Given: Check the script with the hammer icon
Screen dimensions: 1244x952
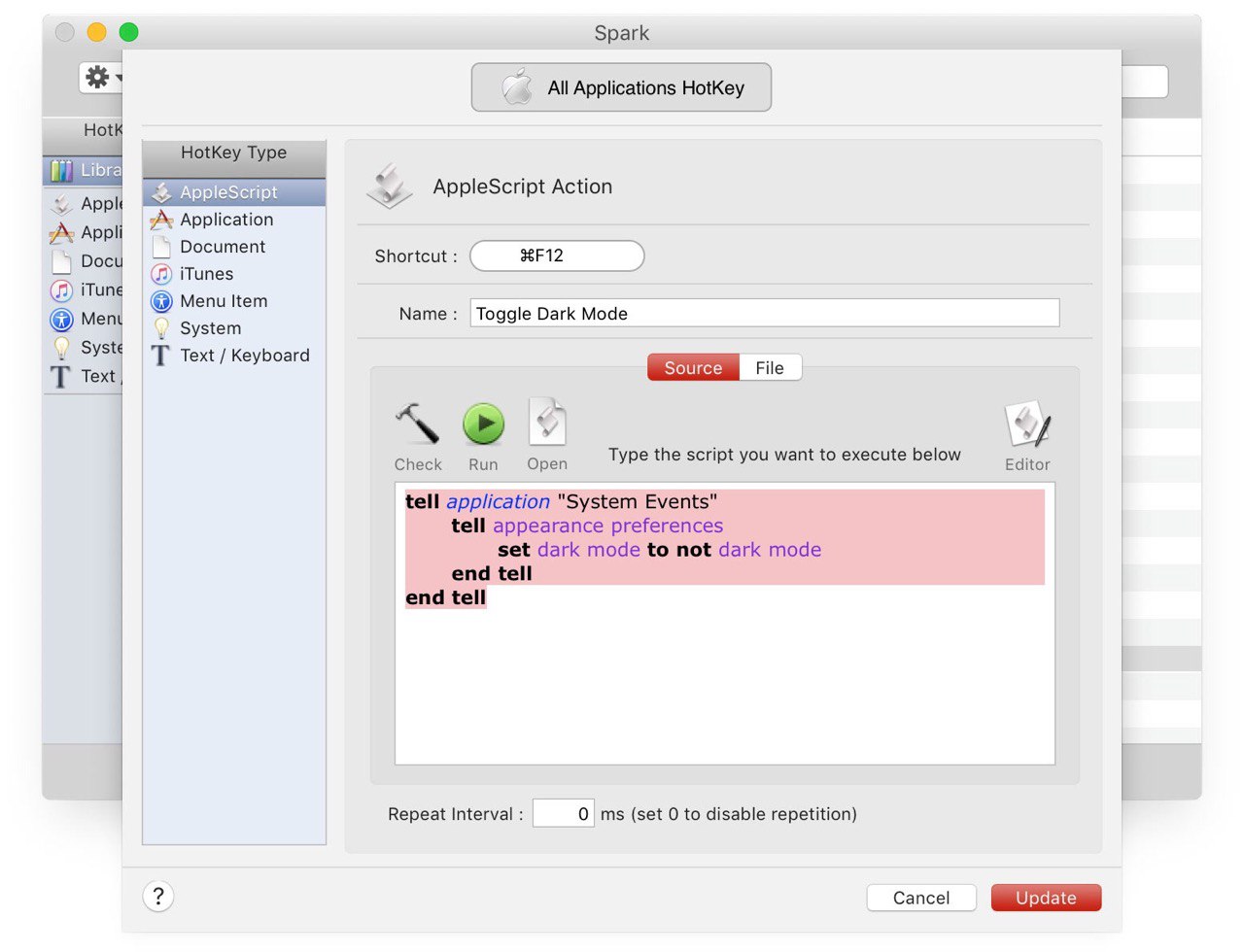Looking at the screenshot, I should 418,425.
